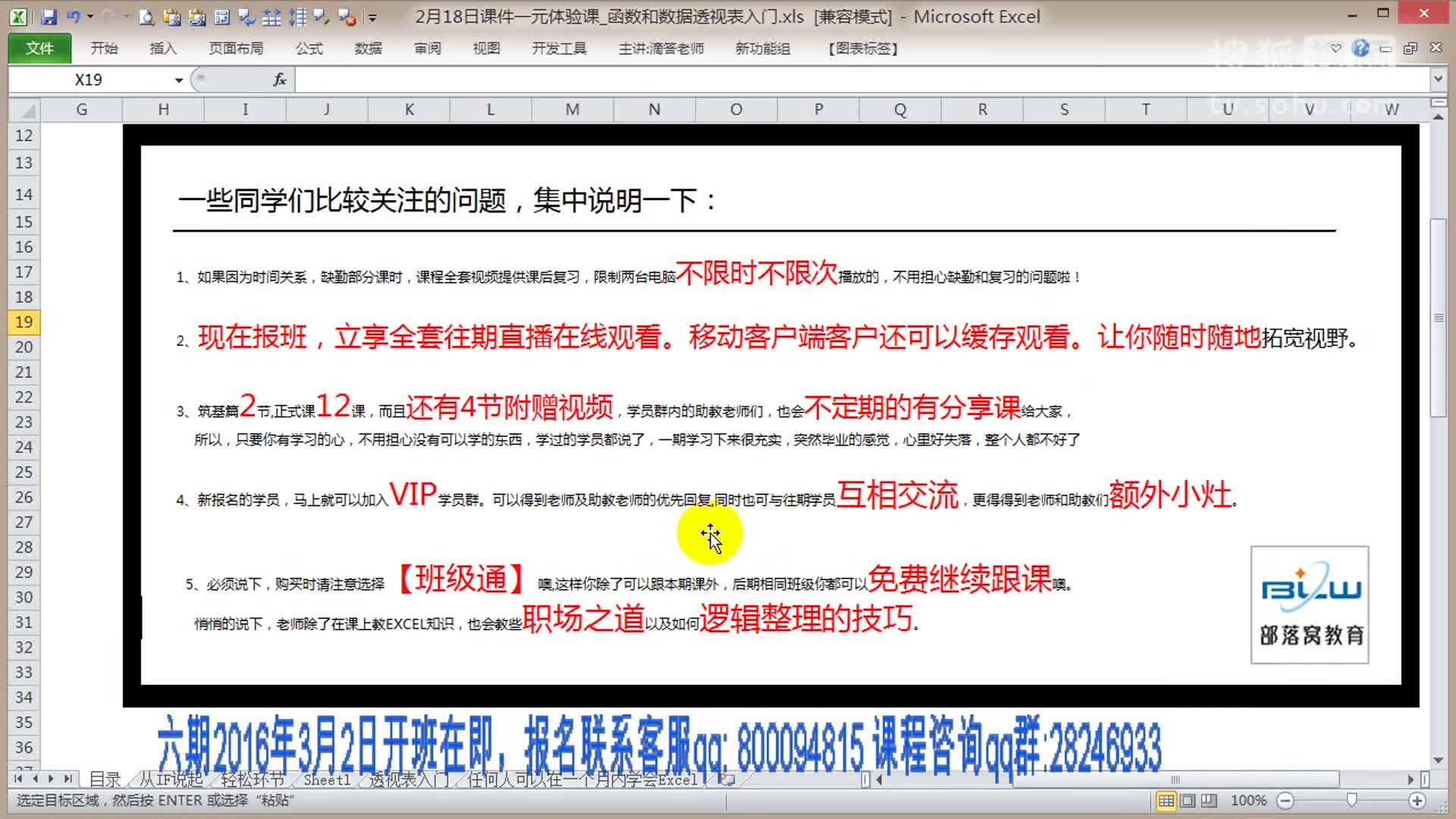Image resolution: width=1456 pixels, height=819 pixels.
Task: Switch to the 从IF说起 sheet tab
Action: point(171,780)
